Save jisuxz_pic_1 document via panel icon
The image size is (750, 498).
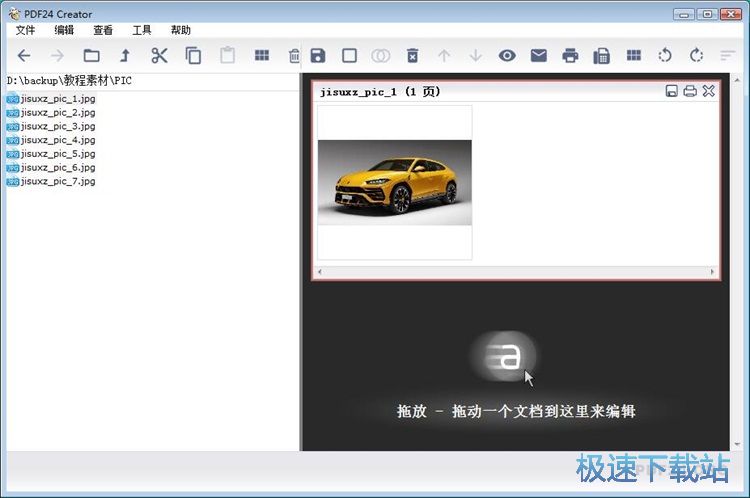click(672, 91)
